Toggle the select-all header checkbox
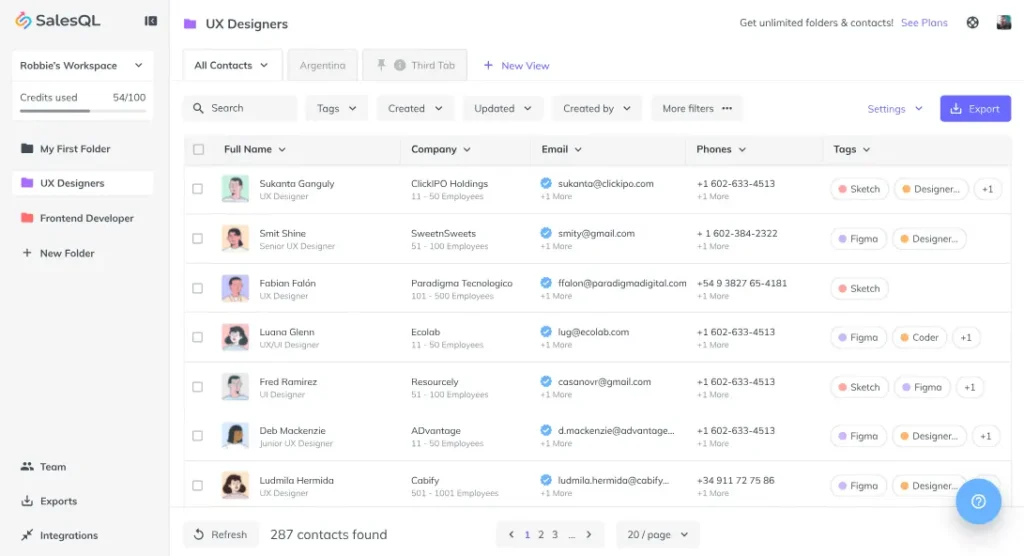 (x=199, y=150)
